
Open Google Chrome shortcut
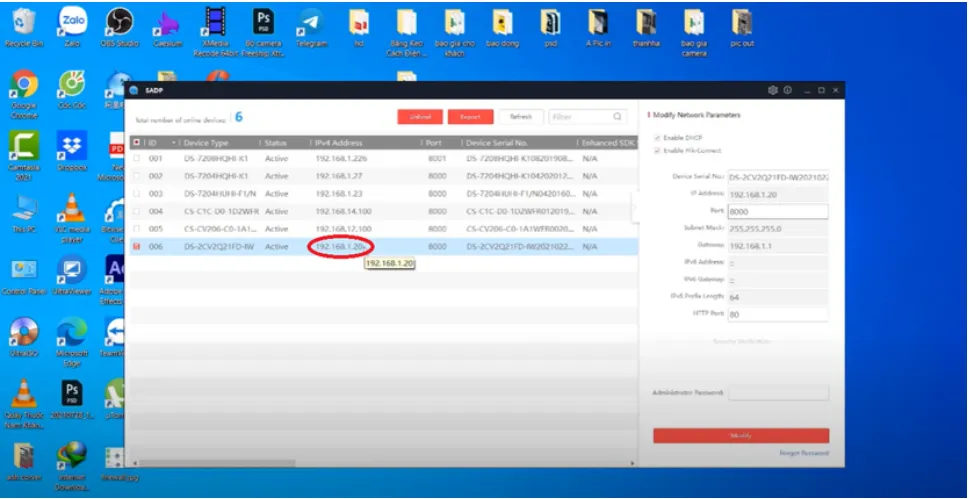pos(23,94)
